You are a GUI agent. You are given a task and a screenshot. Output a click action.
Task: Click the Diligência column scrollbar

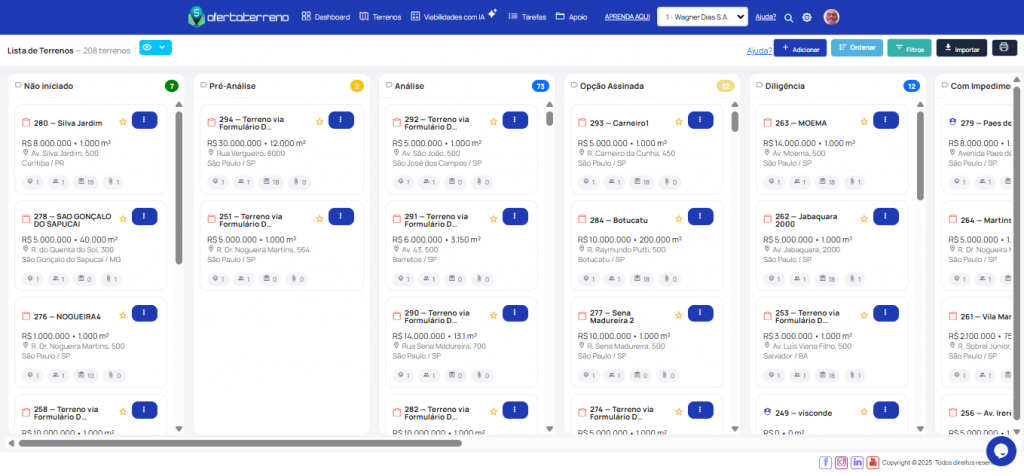921,155
